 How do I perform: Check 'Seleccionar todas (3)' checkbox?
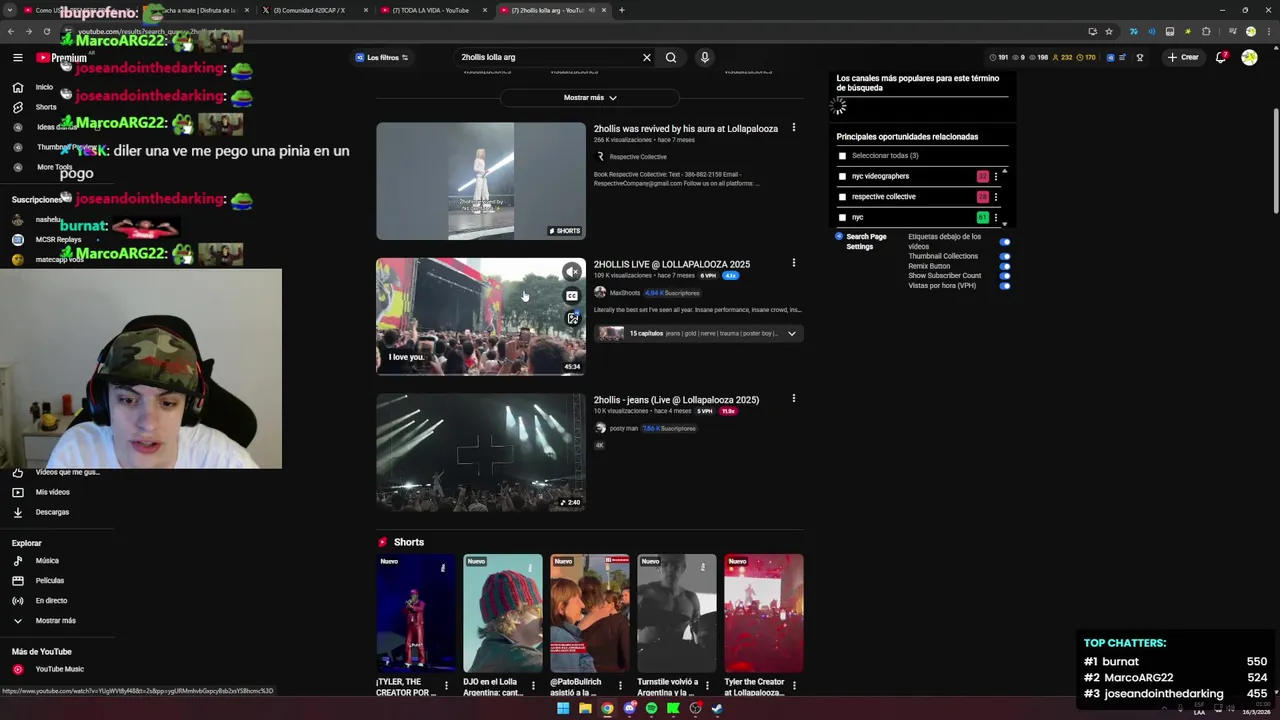pyautogui.click(x=842, y=156)
